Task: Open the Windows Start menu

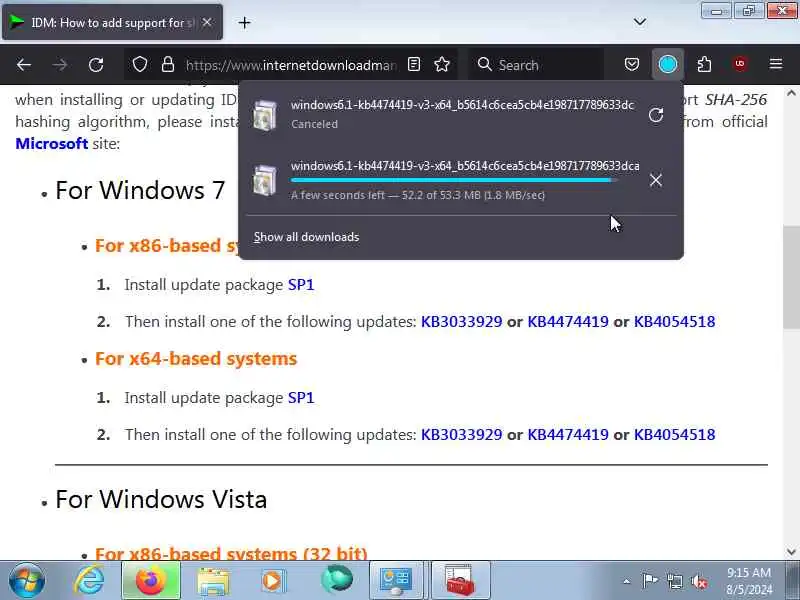Action: (x=27, y=581)
